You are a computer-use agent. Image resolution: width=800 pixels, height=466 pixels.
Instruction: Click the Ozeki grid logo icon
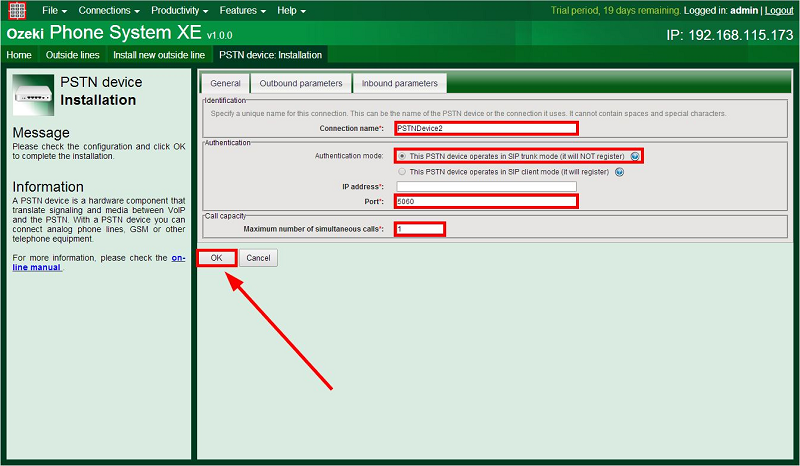coord(17,10)
